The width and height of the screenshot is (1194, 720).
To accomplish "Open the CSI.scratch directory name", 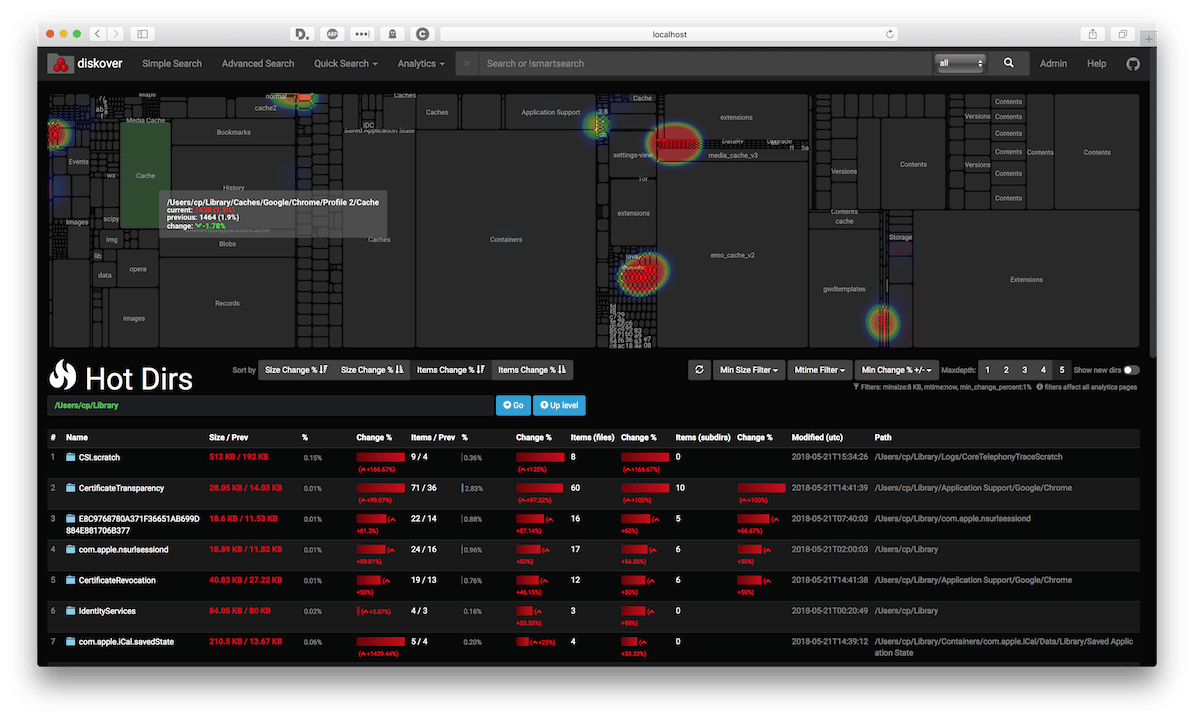I will pyautogui.click(x=99, y=457).
